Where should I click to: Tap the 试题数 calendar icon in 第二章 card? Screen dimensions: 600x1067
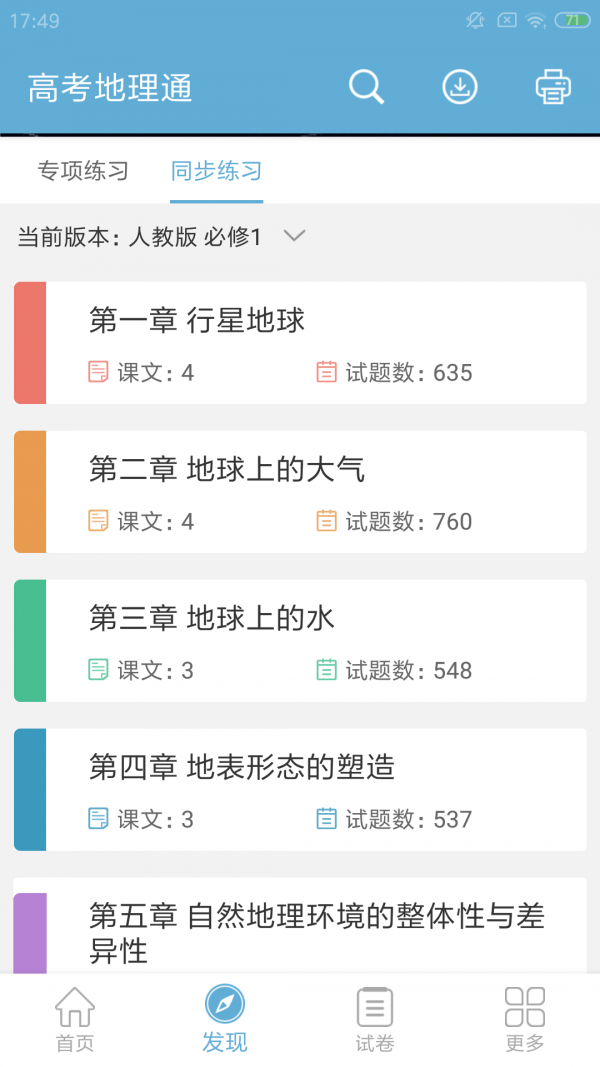pyautogui.click(x=325, y=520)
